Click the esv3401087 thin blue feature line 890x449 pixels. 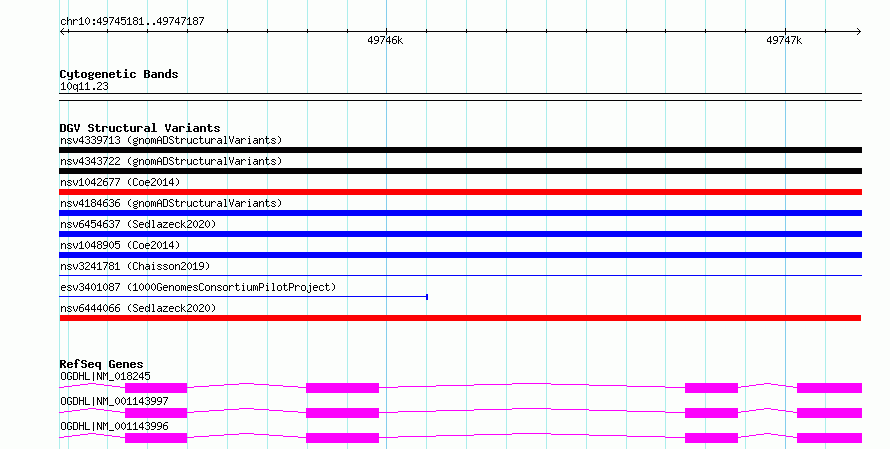244,297
